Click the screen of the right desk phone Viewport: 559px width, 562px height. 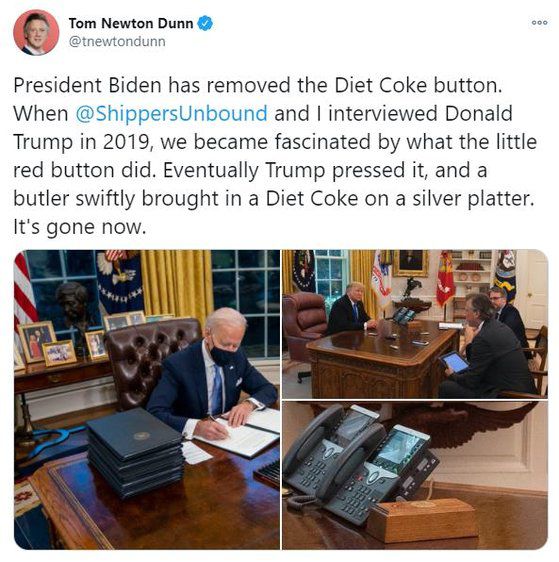[x=400, y=447]
